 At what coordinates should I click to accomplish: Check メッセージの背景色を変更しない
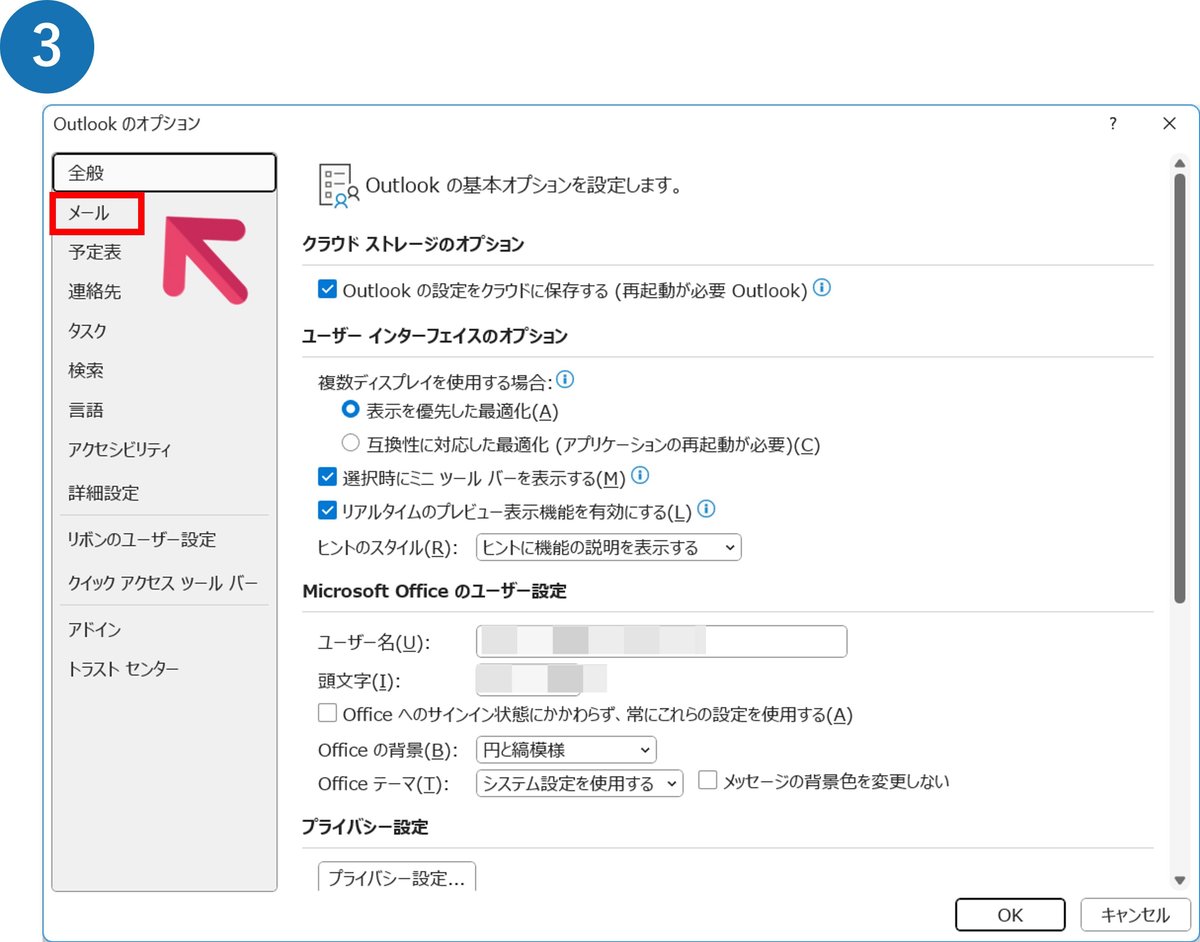(x=708, y=780)
